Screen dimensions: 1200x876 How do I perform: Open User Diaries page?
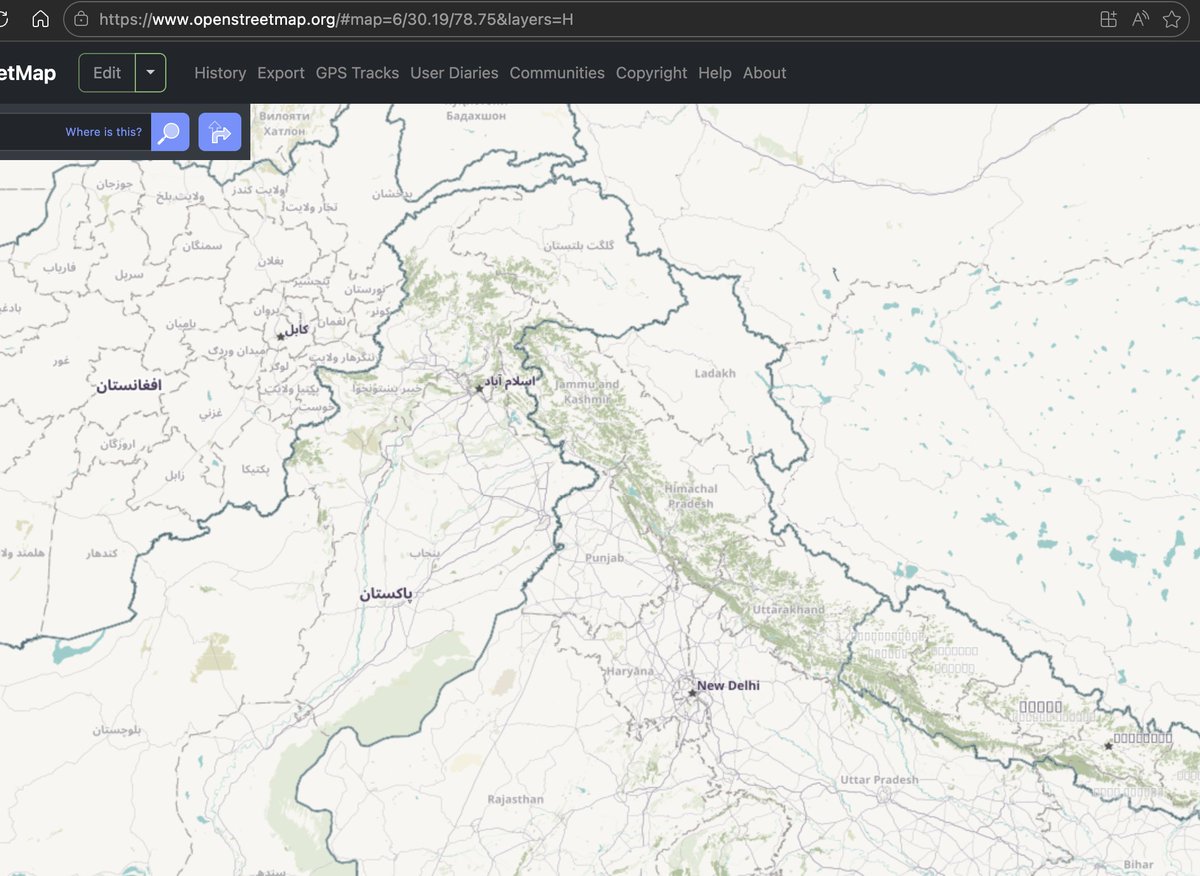[x=454, y=73]
